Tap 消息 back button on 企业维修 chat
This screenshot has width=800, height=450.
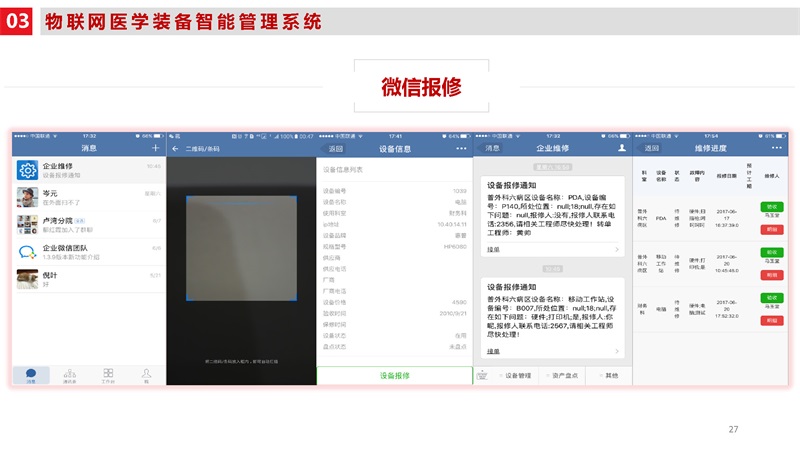coord(491,148)
